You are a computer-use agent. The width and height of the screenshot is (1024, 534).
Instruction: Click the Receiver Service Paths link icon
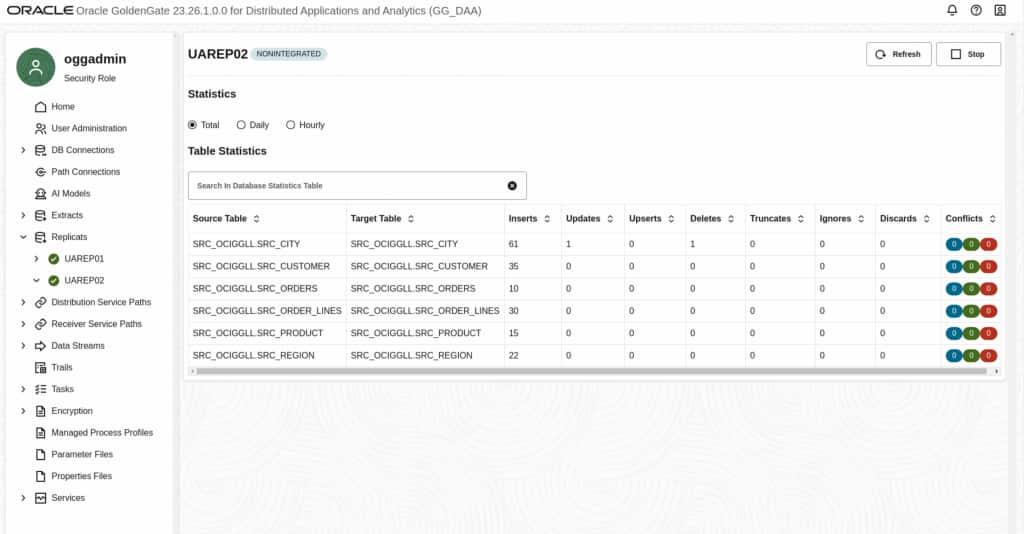click(40, 324)
